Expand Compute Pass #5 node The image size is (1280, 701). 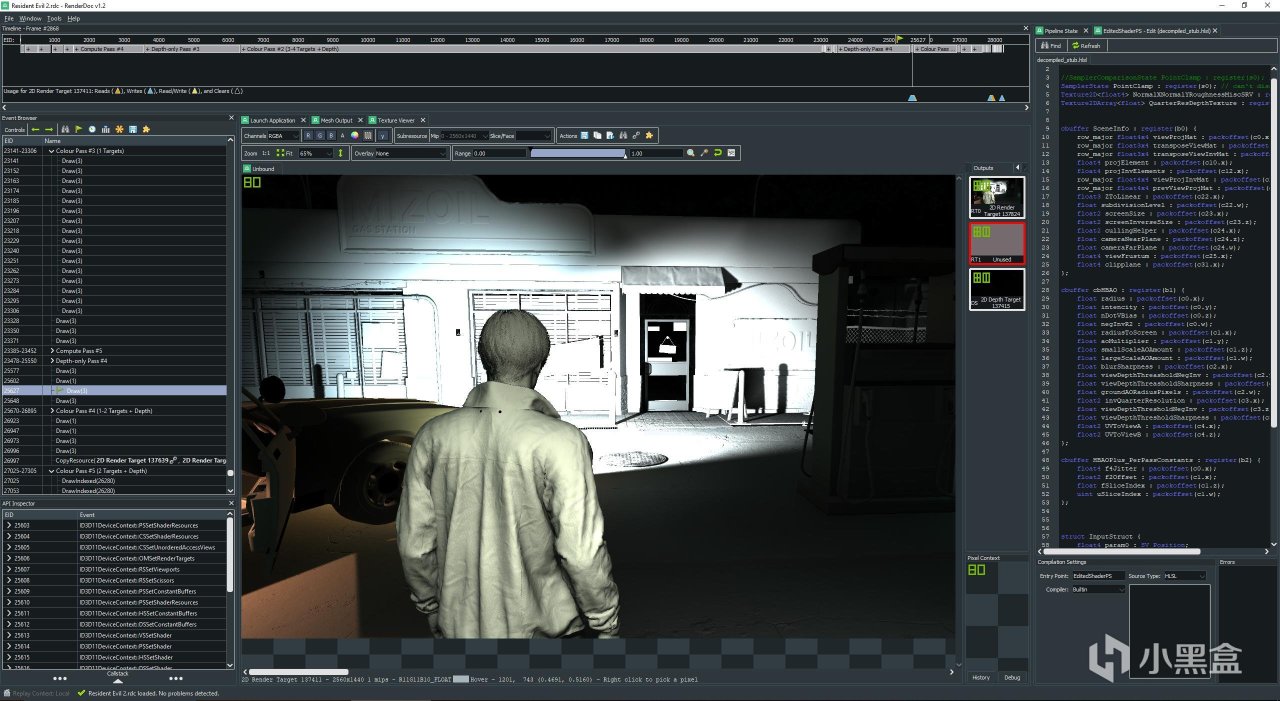click(51, 351)
